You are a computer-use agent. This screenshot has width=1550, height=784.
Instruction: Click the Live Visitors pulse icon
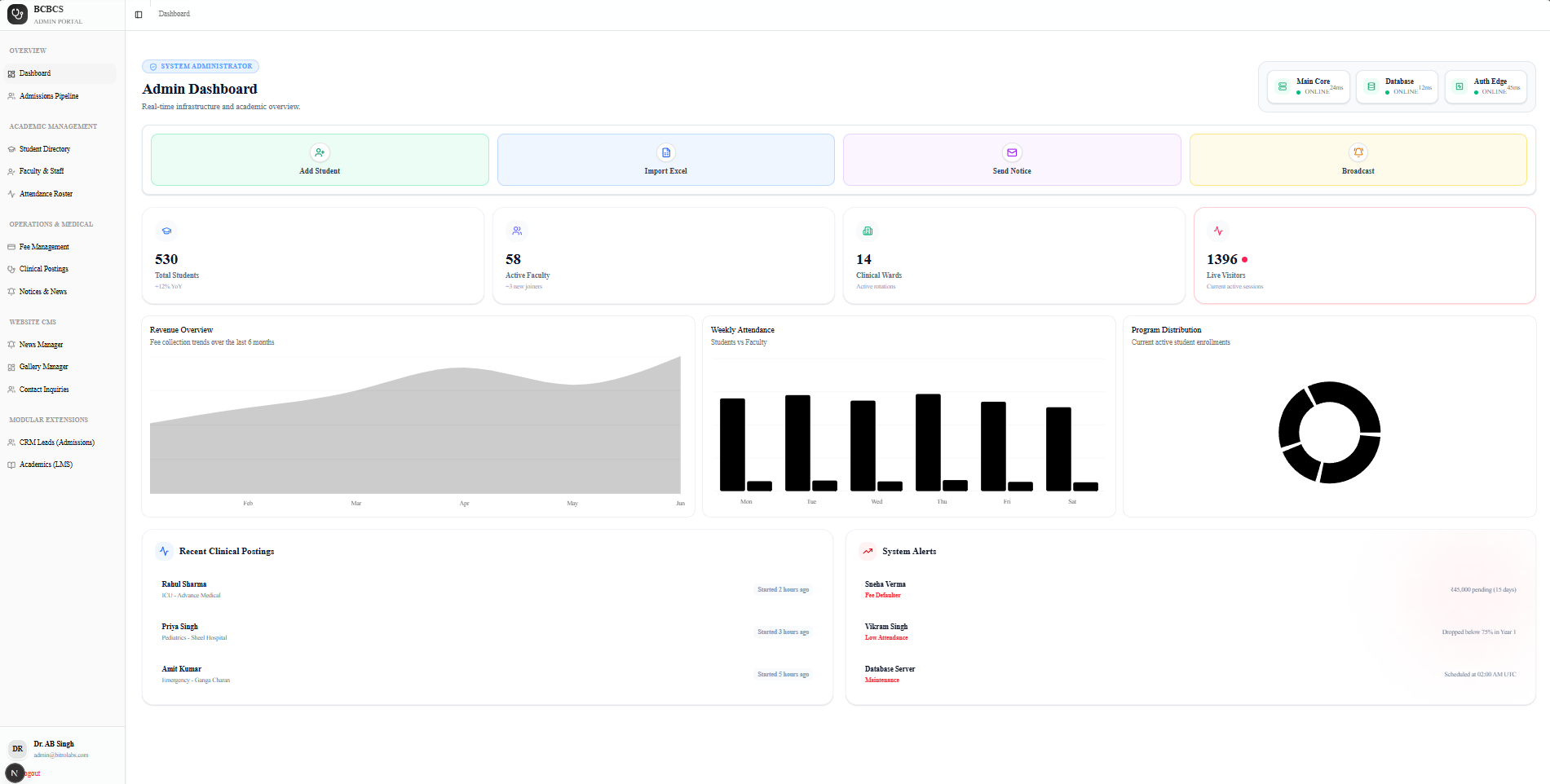tap(1218, 231)
